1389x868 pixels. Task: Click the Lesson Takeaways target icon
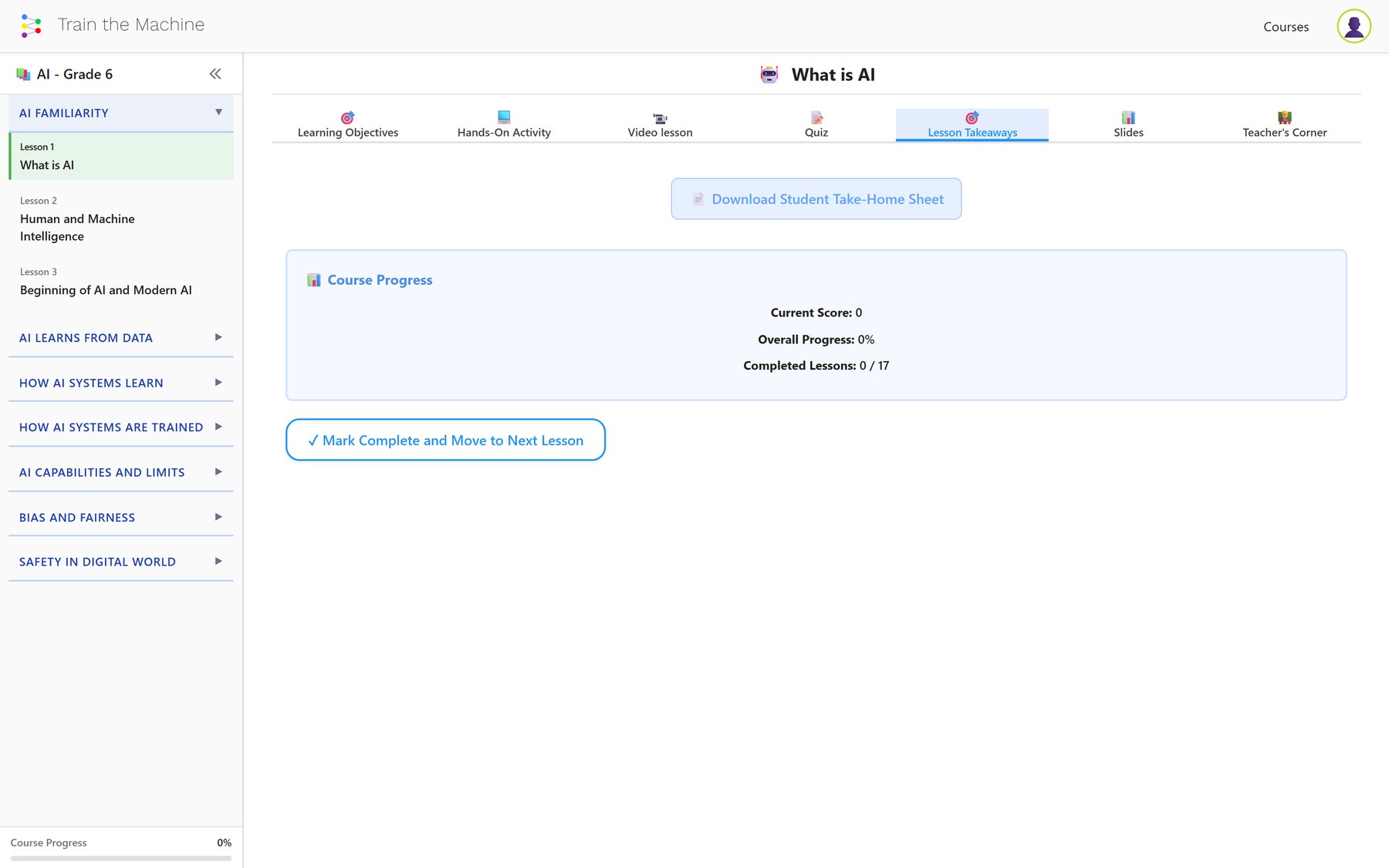point(972,117)
